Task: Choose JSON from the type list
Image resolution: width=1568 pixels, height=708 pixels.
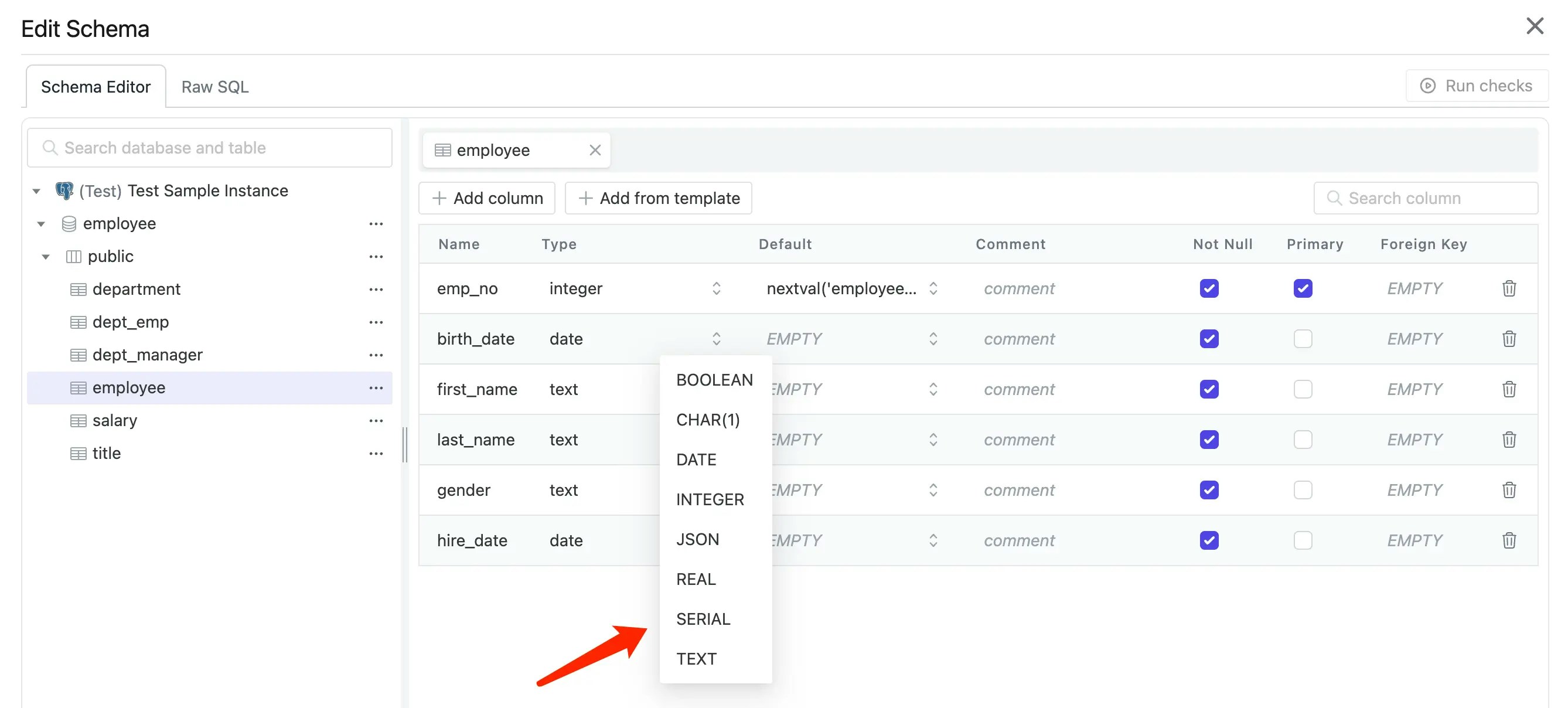Action: tap(715, 539)
